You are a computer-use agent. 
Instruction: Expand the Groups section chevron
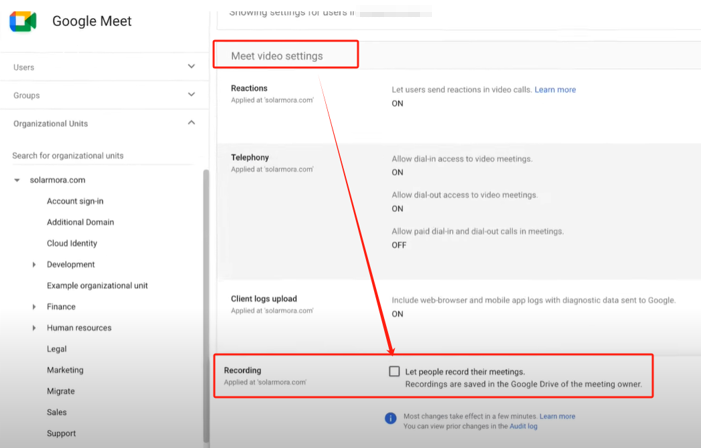(191, 94)
